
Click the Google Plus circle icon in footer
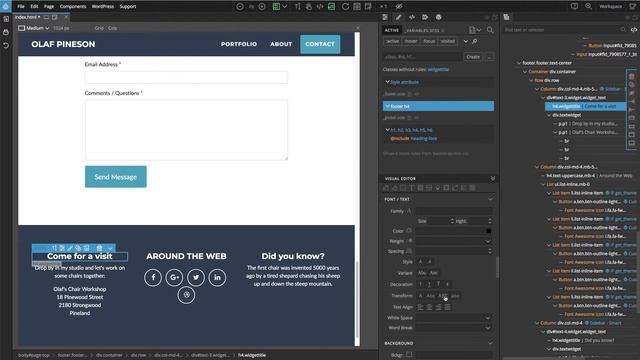click(x=174, y=278)
